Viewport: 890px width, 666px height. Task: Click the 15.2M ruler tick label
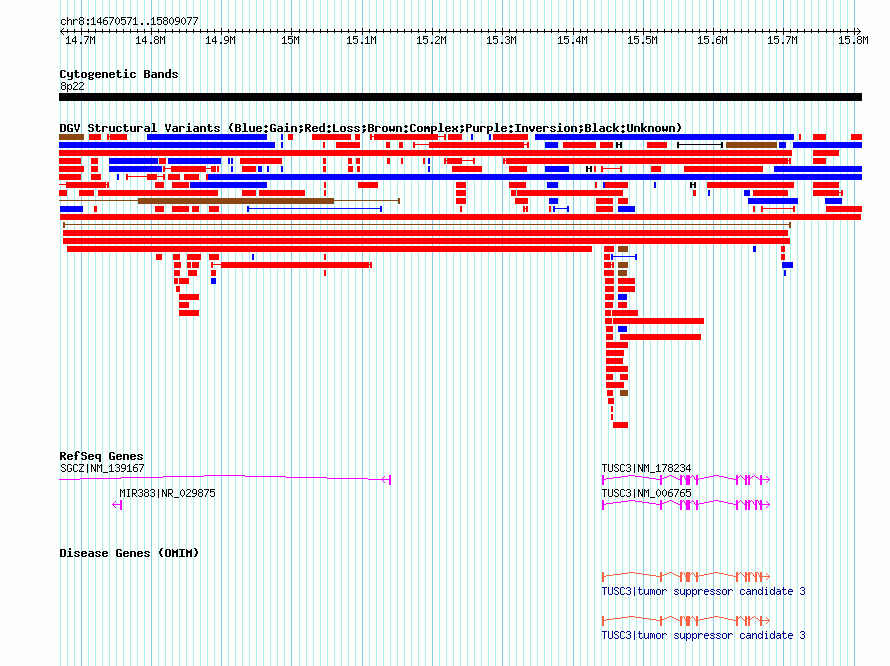coord(431,40)
